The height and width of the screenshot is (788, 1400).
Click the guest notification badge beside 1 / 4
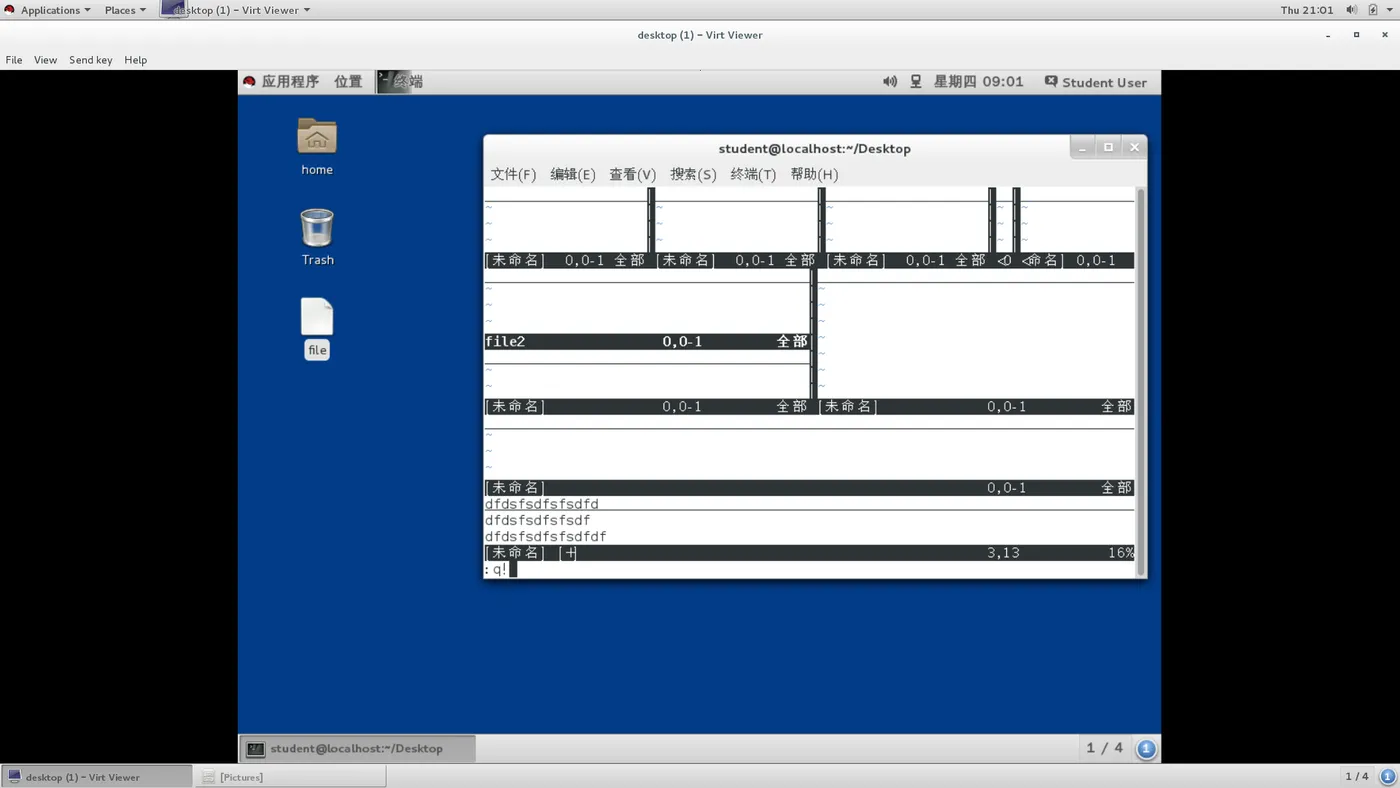point(1146,748)
